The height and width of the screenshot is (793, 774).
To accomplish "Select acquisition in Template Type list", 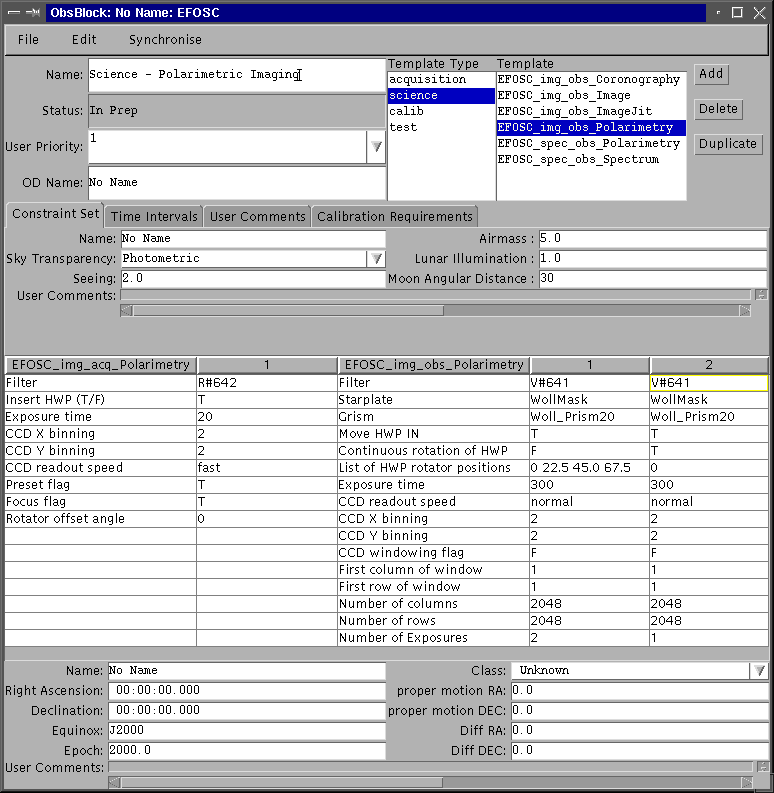I will tap(441, 79).
